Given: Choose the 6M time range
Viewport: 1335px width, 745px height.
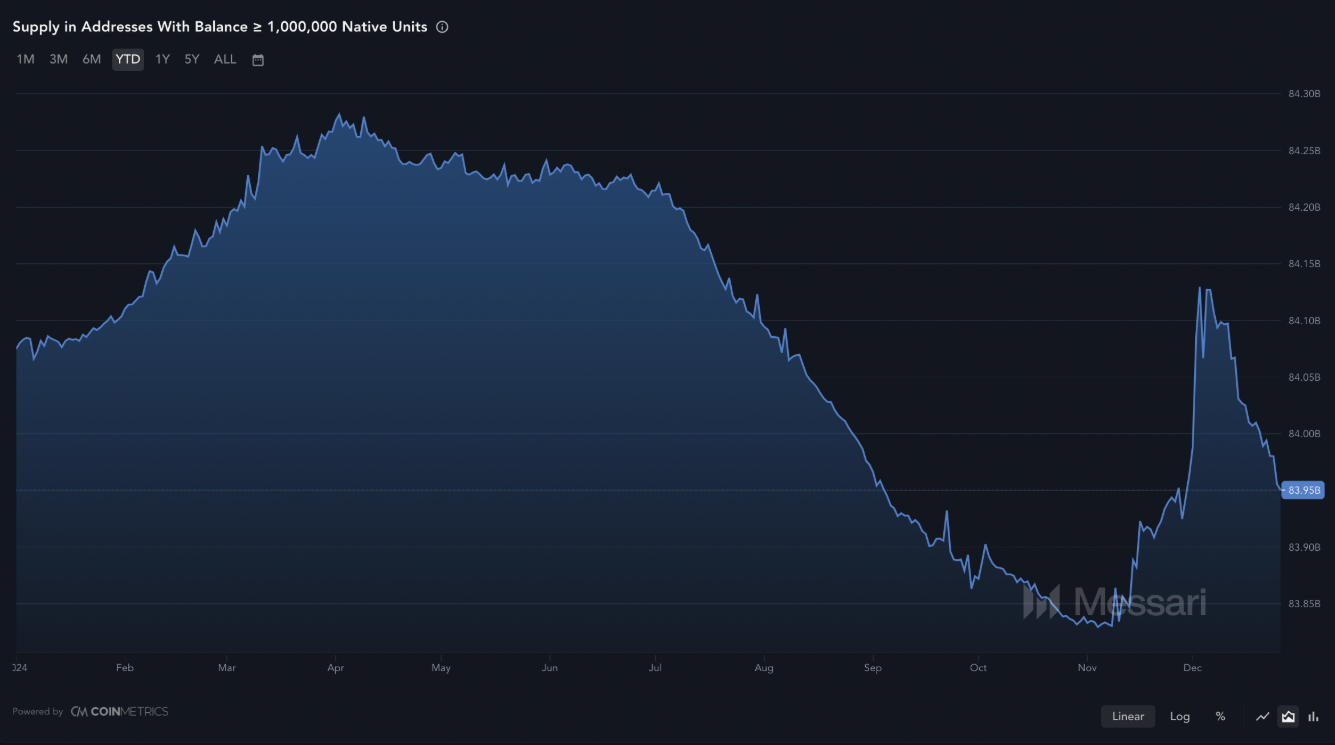Looking at the screenshot, I should pyautogui.click(x=92, y=59).
